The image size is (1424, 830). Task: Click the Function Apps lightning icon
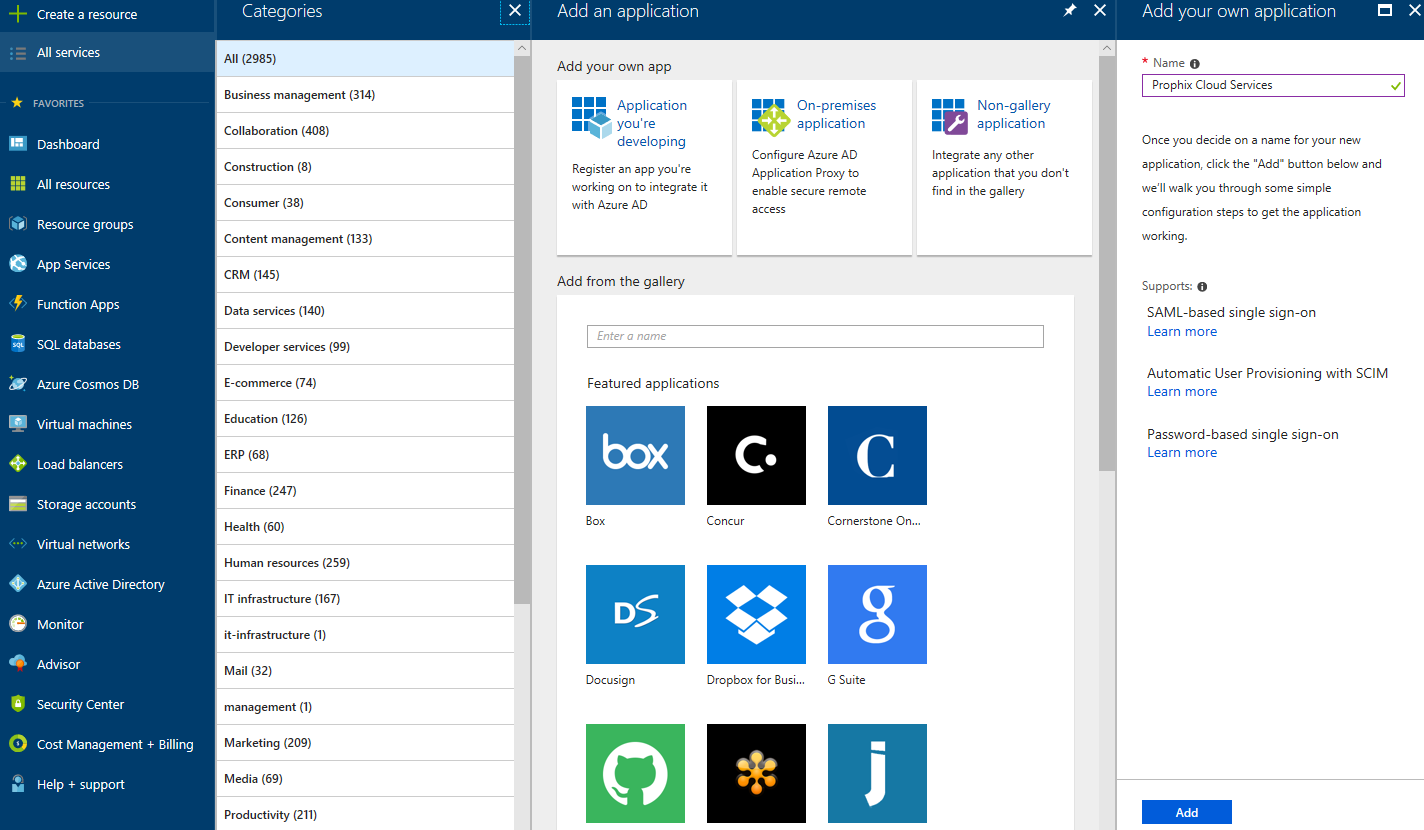click(17, 304)
